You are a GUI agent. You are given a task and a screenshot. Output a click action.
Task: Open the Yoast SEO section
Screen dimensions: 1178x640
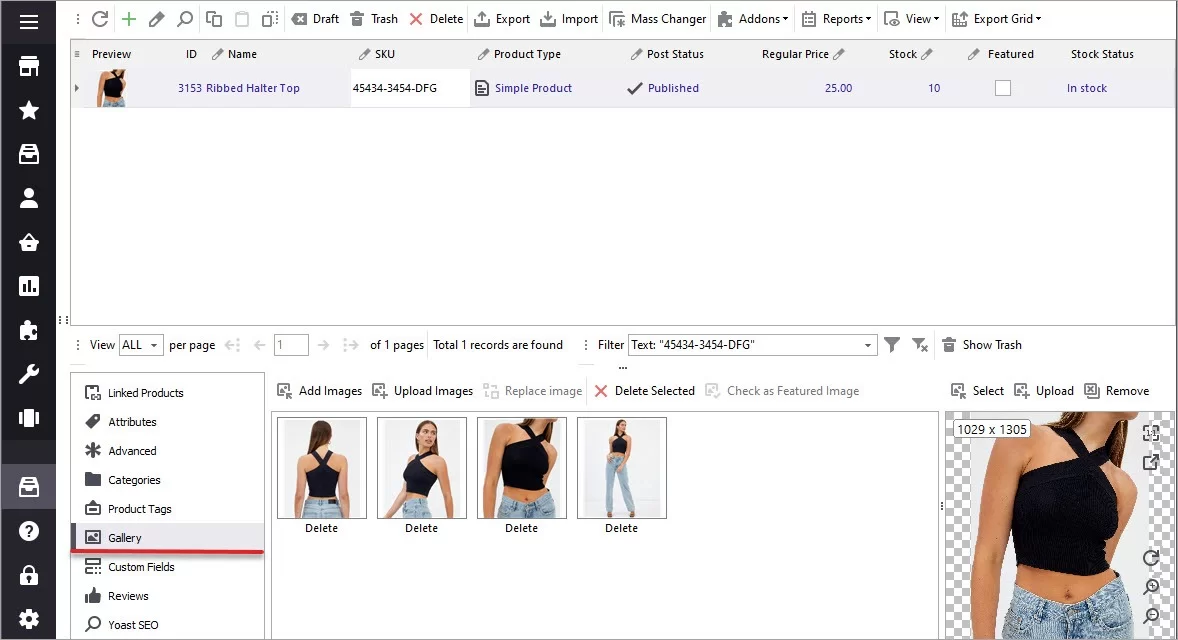[132, 624]
